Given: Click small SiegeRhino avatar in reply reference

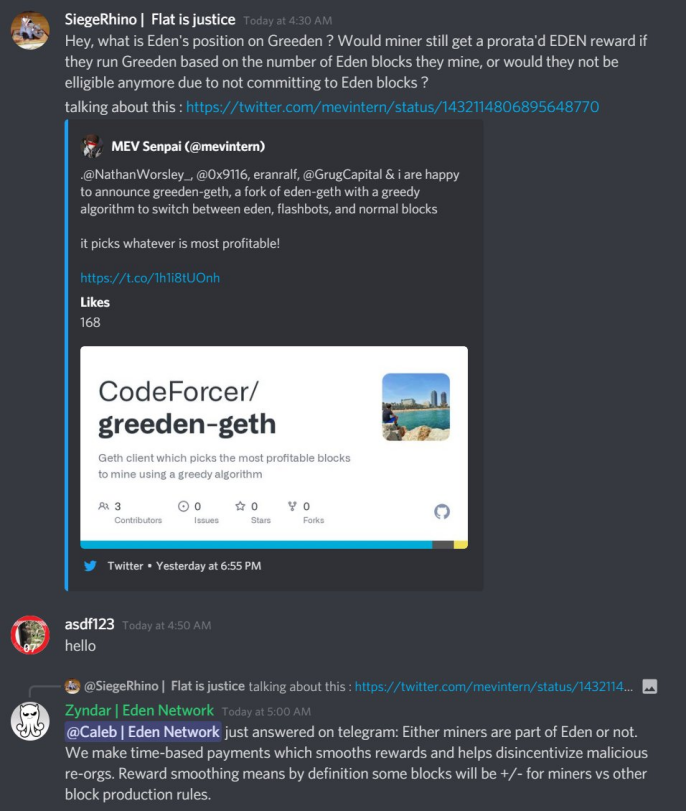Looking at the screenshot, I should tap(72, 686).
